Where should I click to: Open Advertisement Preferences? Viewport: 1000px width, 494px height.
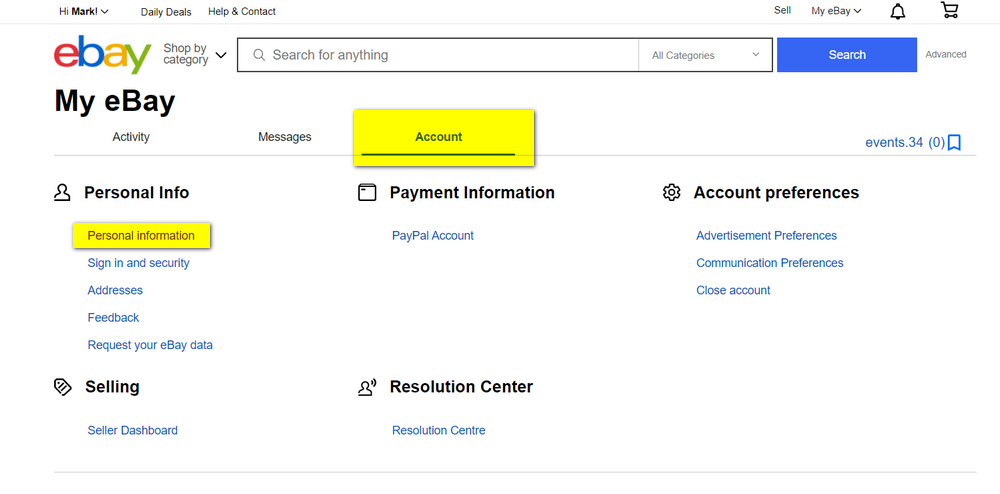coord(766,236)
